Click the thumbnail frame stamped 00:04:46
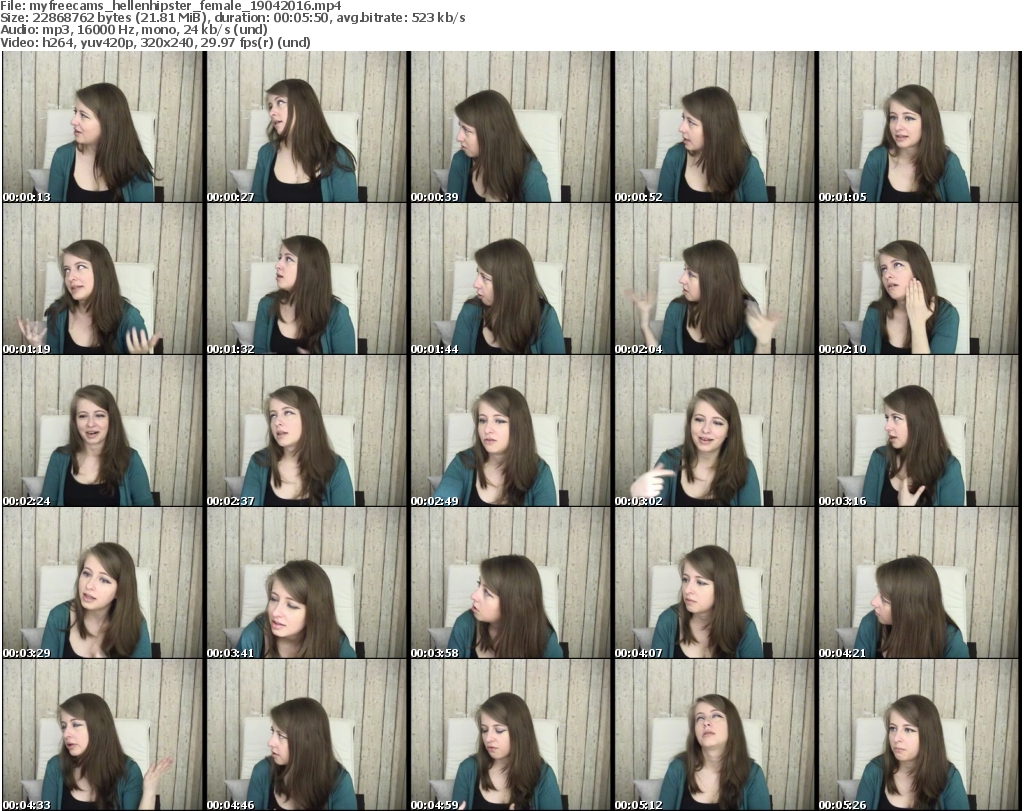This screenshot has width=1024, height=811. click(307, 735)
